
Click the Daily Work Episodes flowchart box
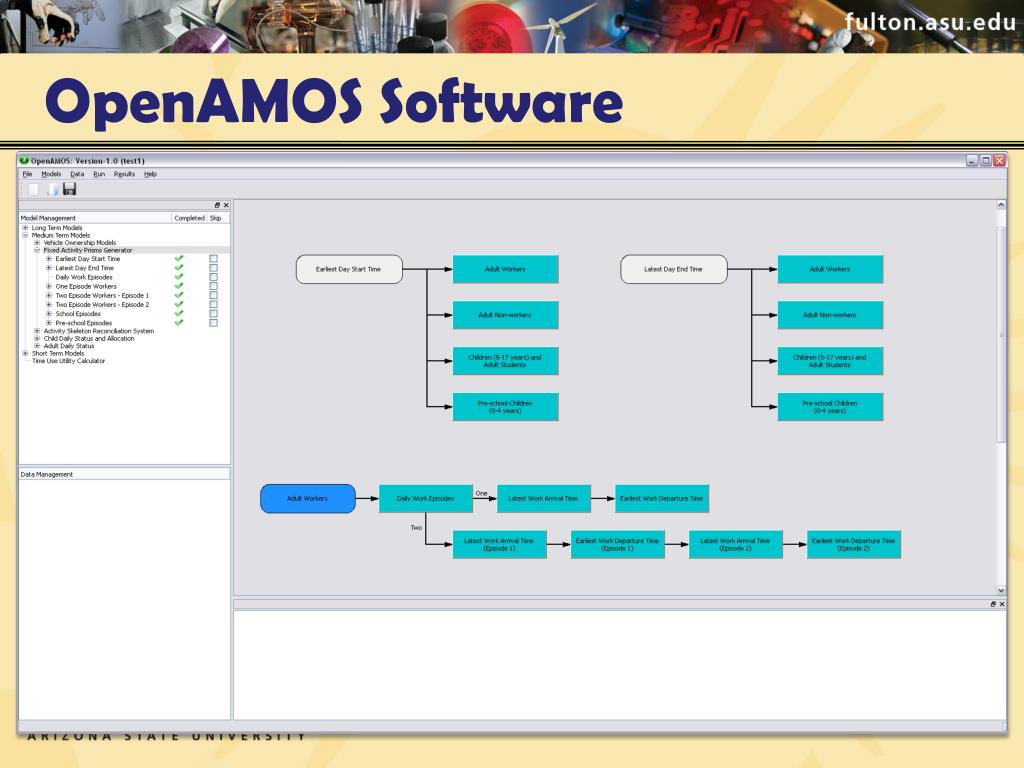pos(426,498)
